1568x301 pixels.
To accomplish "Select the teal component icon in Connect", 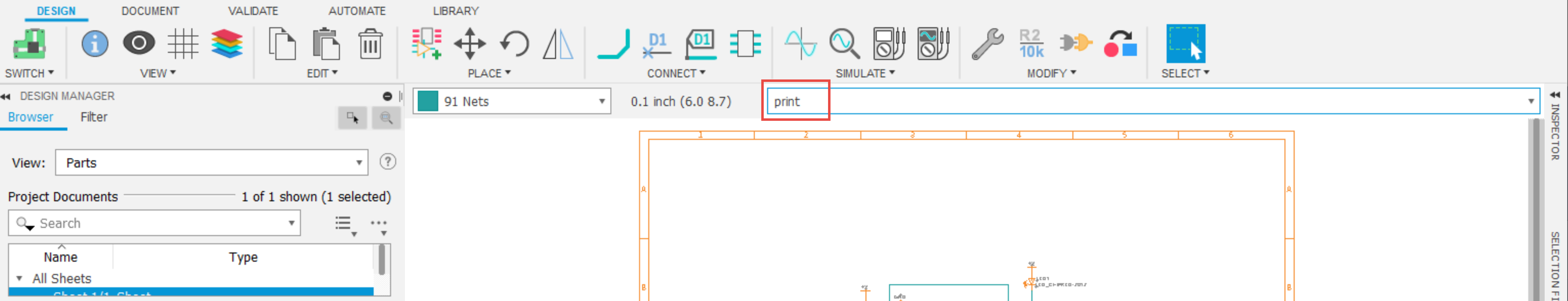I will 745,44.
